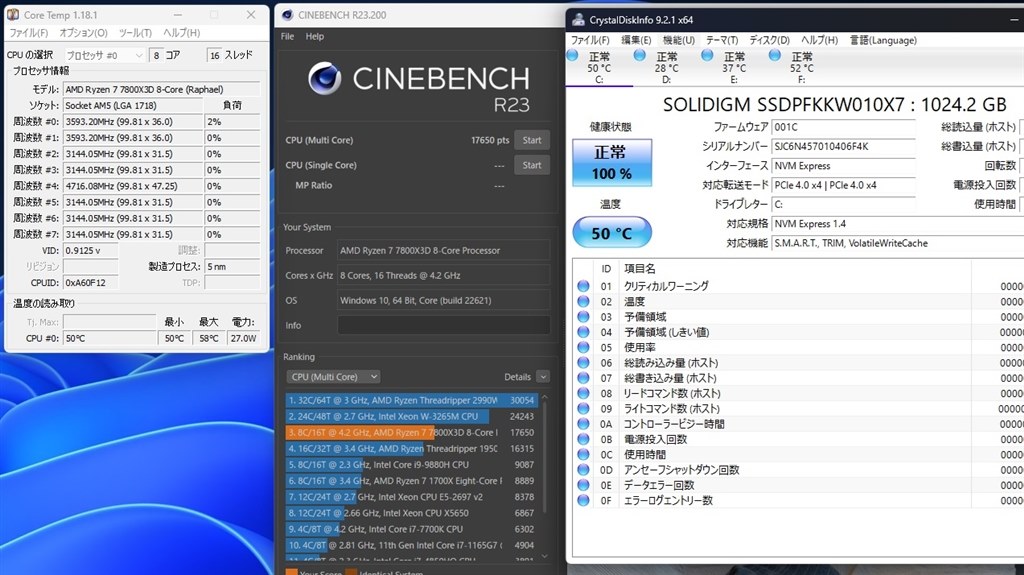Expand the ranking Details dropdown arrow
The image size is (1024, 575).
coord(543,377)
